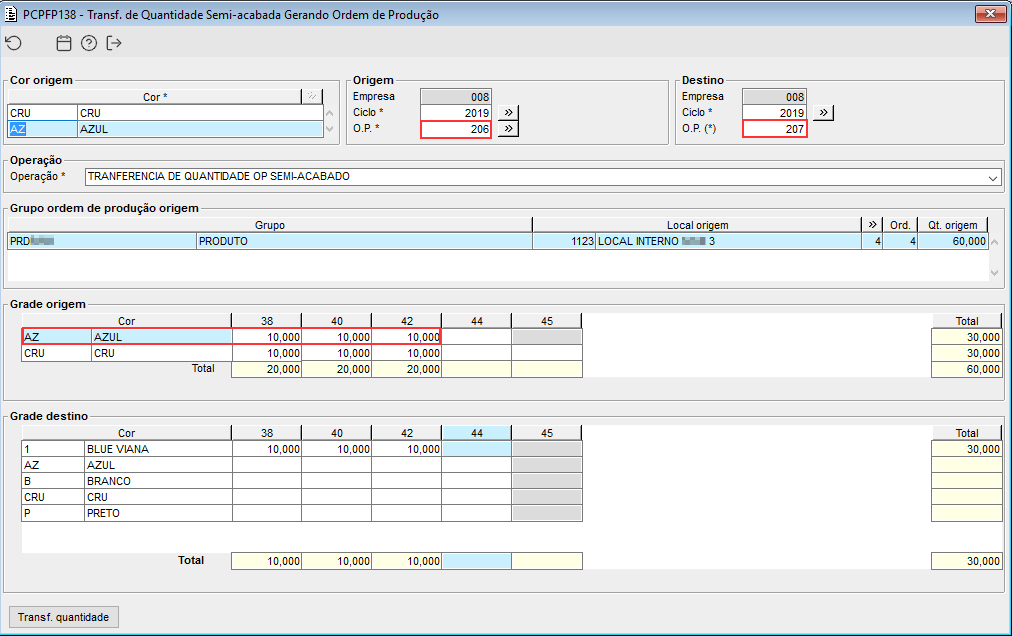Select CRU name cell in Grade origem
This screenshot has width=1012, height=636.
161,353
